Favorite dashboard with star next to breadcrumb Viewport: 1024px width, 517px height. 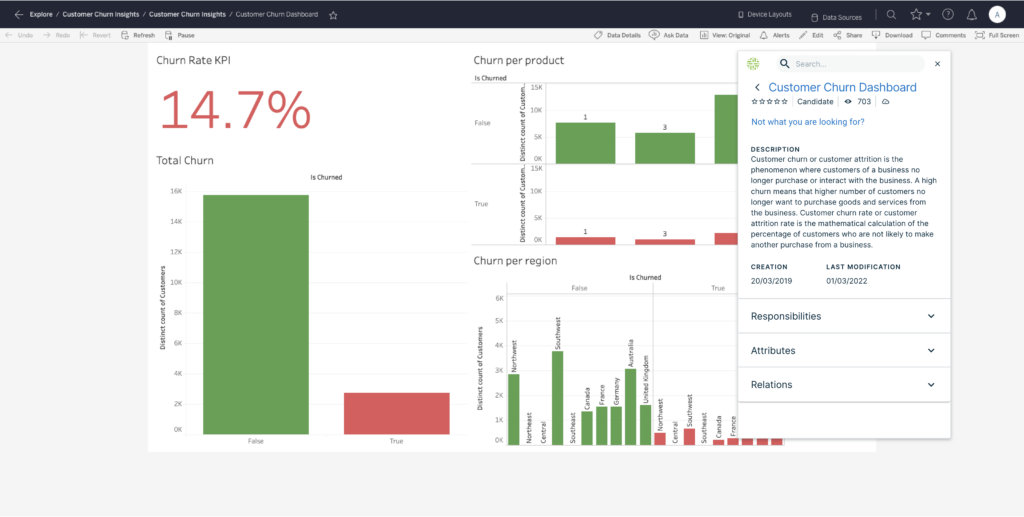pyautogui.click(x=333, y=15)
